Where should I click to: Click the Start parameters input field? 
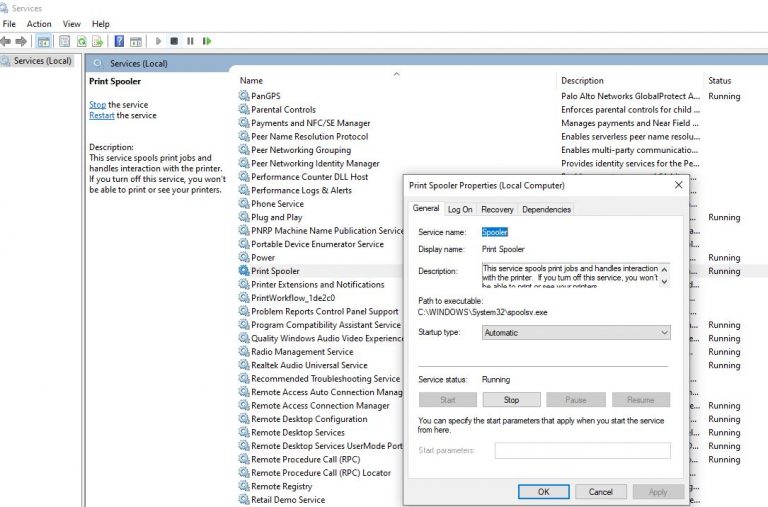[x=582, y=451]
